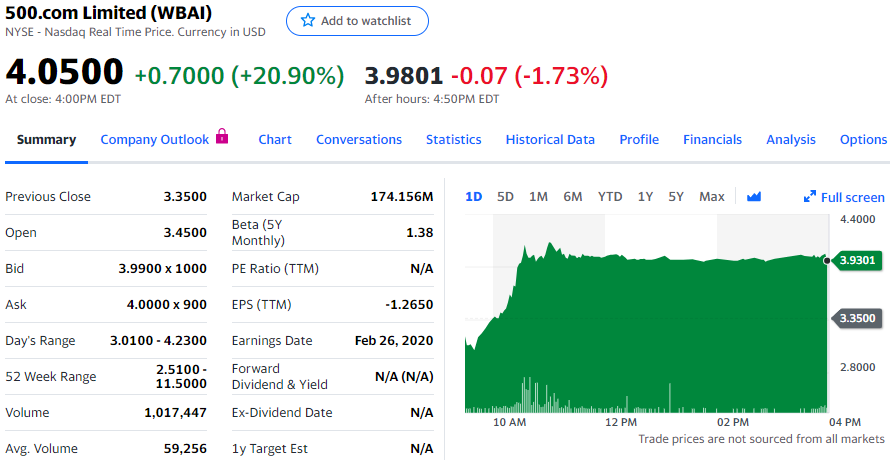Open the Statistics tab

(454, 140)
